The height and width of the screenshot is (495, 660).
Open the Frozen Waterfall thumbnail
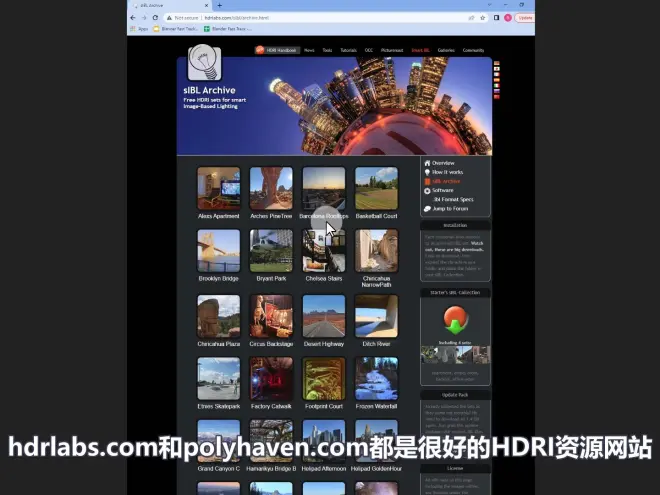click(x=376, y=378)
